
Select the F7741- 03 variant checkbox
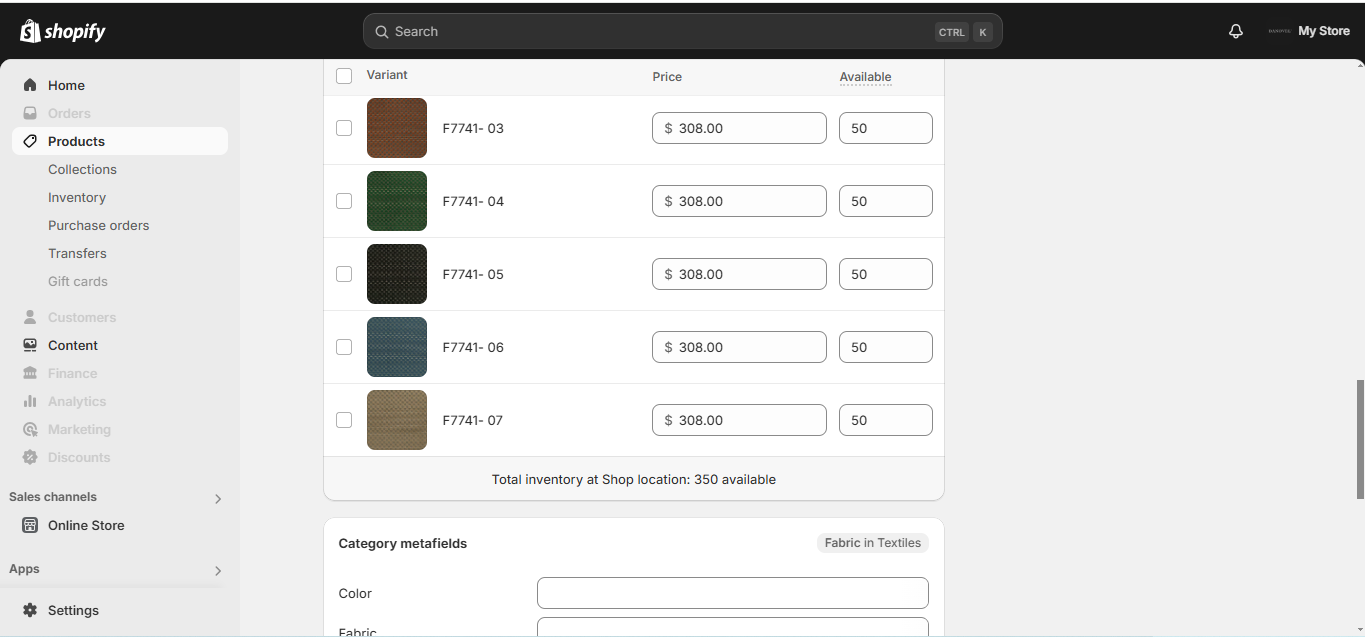pos(344,128)
